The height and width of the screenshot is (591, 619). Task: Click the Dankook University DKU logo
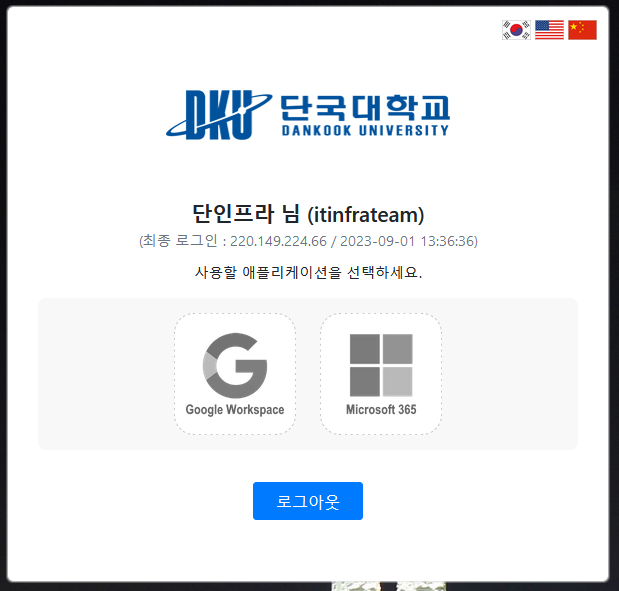(x=308, y=115)
